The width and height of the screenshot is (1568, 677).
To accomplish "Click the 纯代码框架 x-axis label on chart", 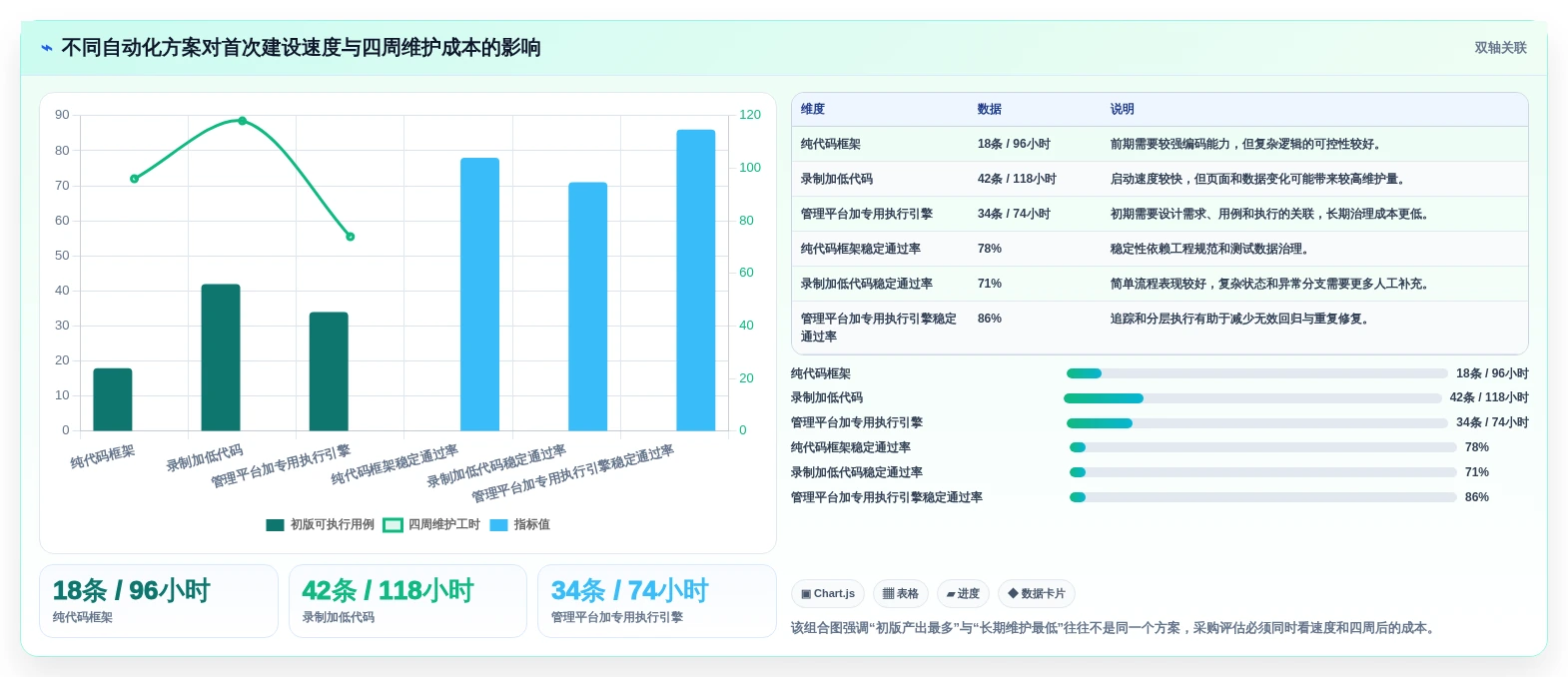I will click(103, 457).
